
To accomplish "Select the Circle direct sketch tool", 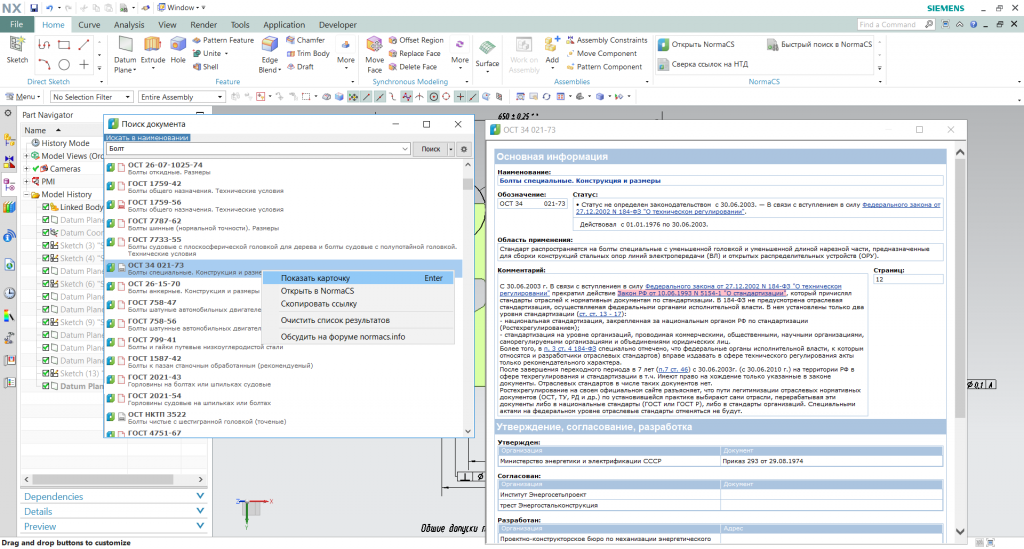I will 64,64.
